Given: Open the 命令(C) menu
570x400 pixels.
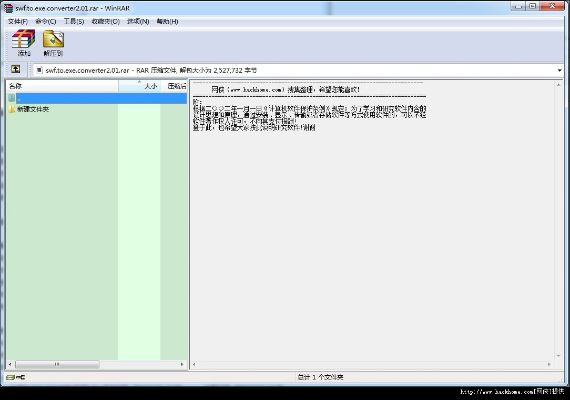Looking at the screenshot, I should (x=45, y=21).
